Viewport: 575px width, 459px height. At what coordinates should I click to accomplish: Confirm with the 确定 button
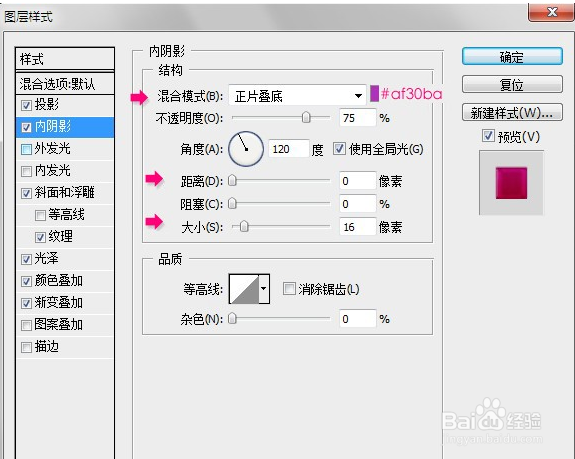click(512, 57)
